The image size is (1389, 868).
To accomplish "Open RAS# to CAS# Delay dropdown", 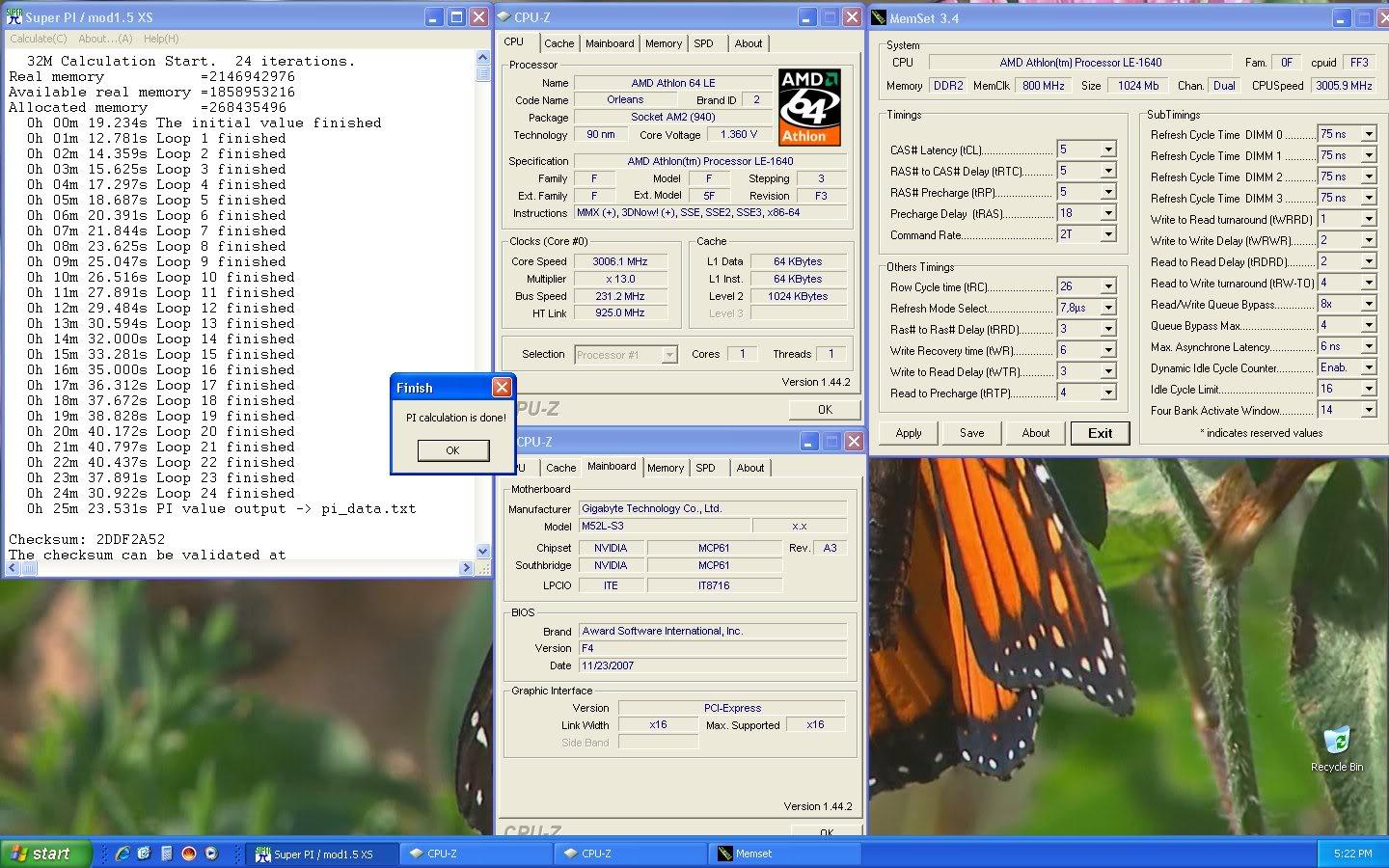I will click(1108, 171).
